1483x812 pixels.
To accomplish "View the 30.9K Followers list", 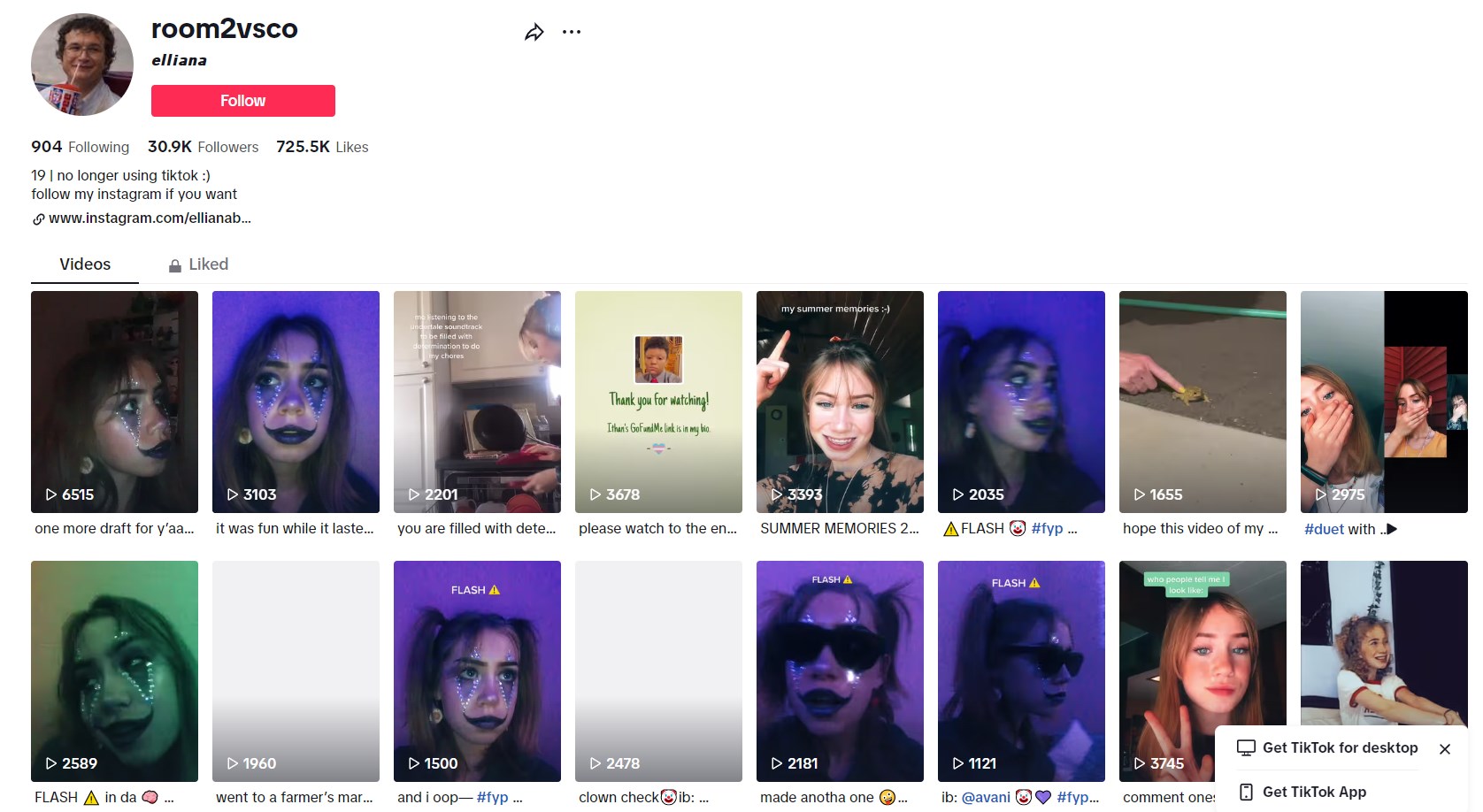I will point(203,147).
